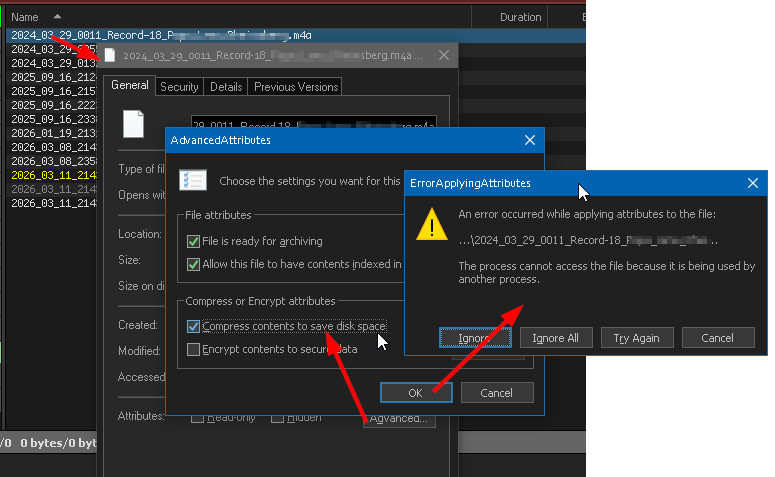Click the sort arrow on Name column

coord(55,17)
